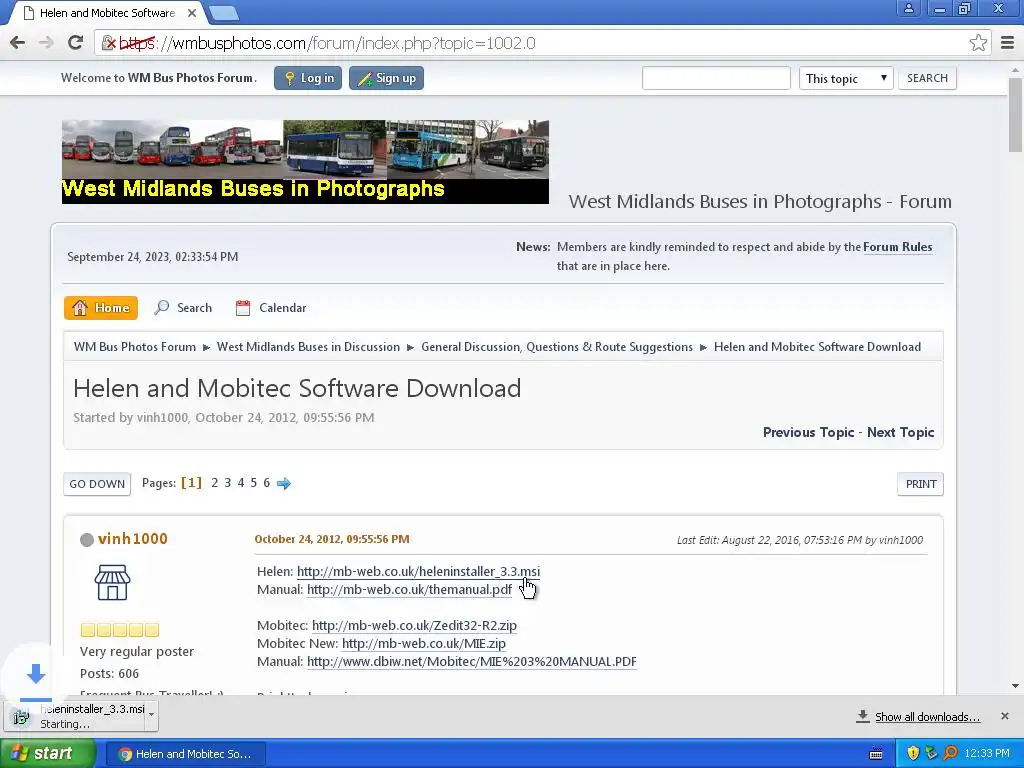The width and height of the screenshot is (1024, 768).
Task: Open page 4 of the topic
Action: (240, 483)
